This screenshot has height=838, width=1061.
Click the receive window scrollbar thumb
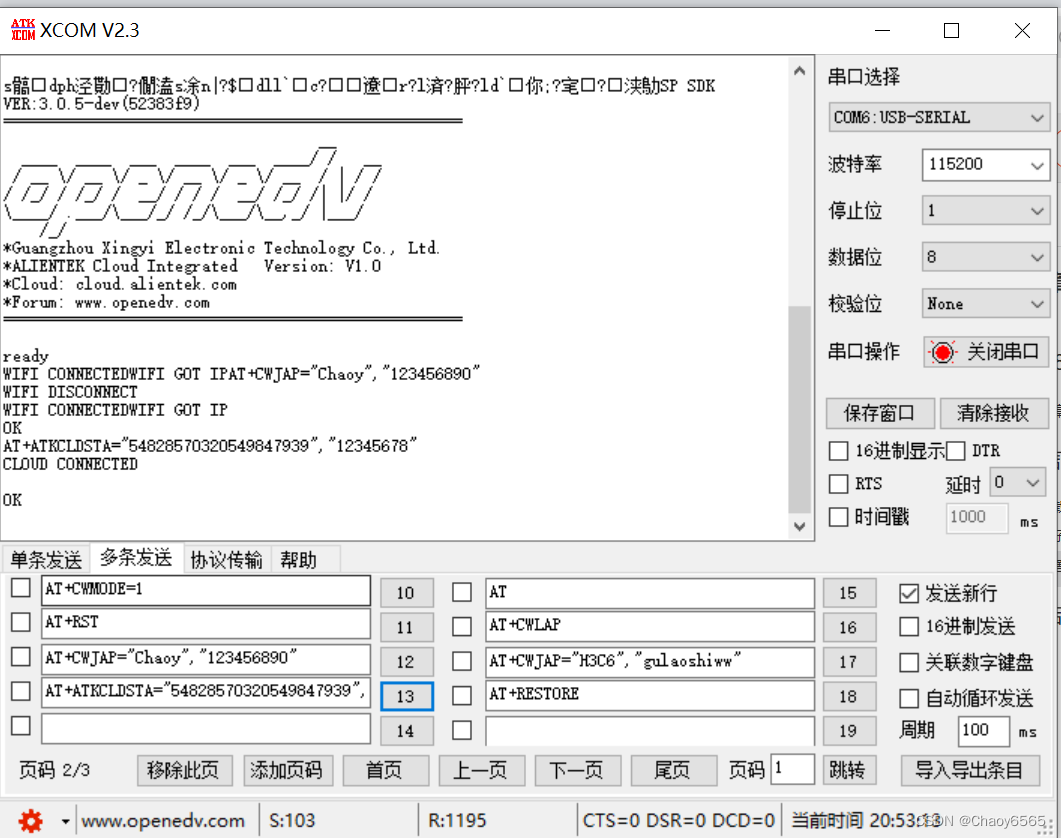(x=800, y=410)
